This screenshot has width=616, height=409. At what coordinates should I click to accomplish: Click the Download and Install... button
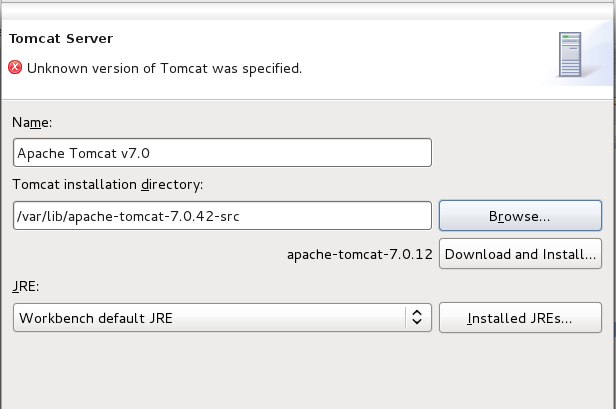pos(520,254)
